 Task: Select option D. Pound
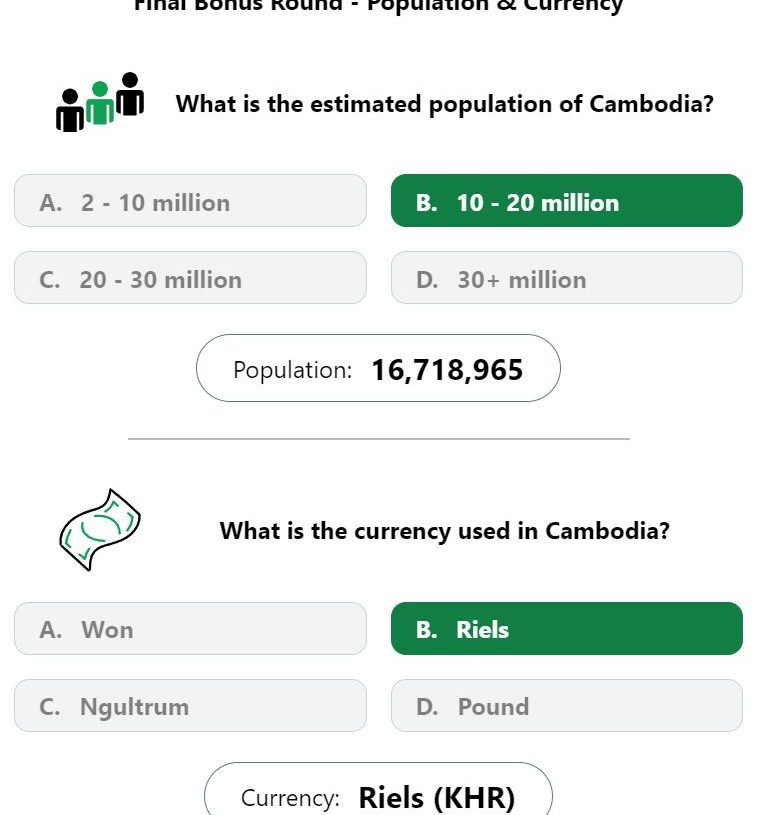567,705
